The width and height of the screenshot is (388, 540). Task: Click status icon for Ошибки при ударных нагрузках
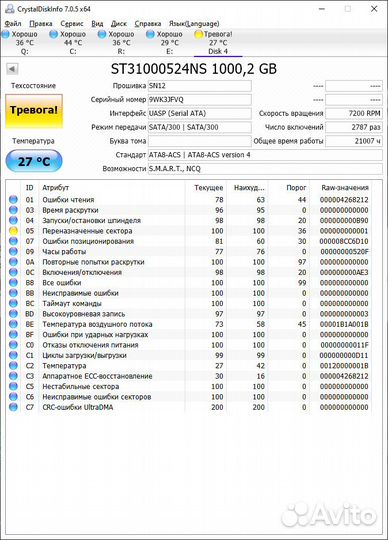(x=13, y=334)
